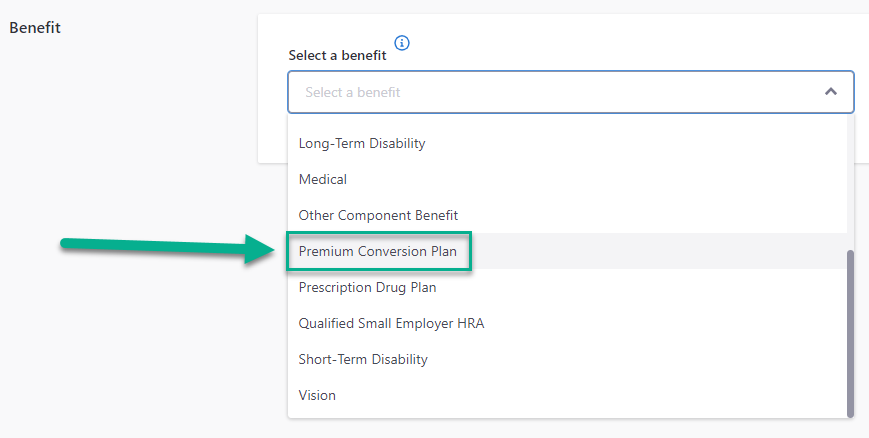This screenshot has width=869, height=438.
Task: Click the dropdown list scrollbar thumb
Action: tap(851, 330)
